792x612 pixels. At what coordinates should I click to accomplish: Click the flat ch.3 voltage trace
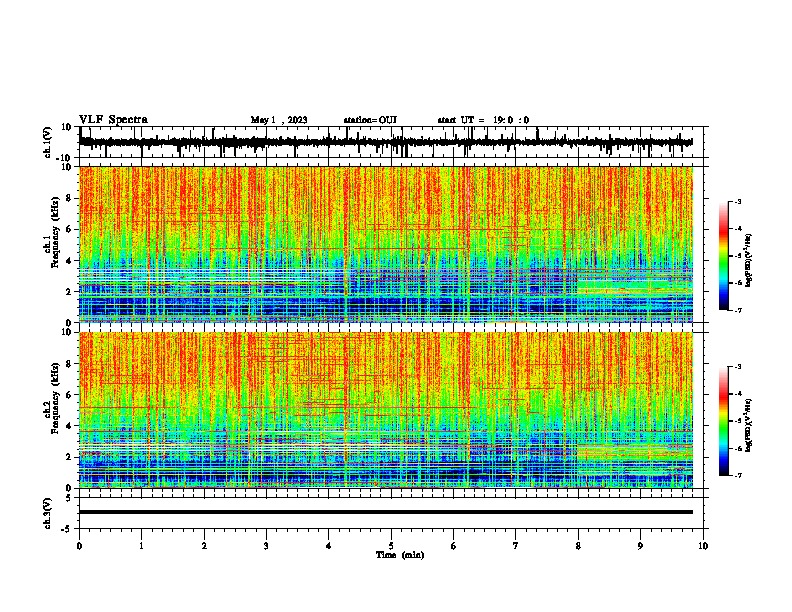[x=386, y=512]
